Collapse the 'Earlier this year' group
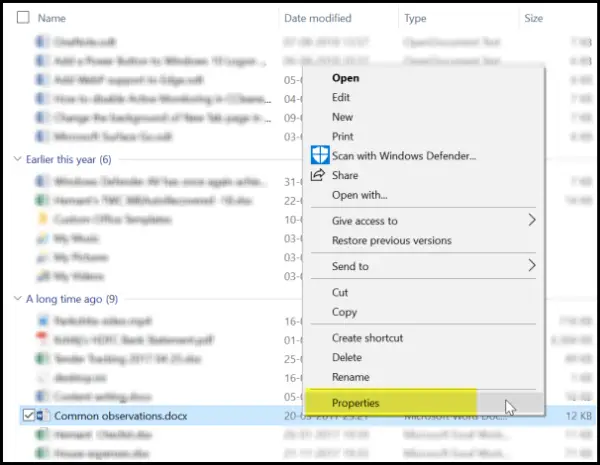600x465 pixels. 16,160
